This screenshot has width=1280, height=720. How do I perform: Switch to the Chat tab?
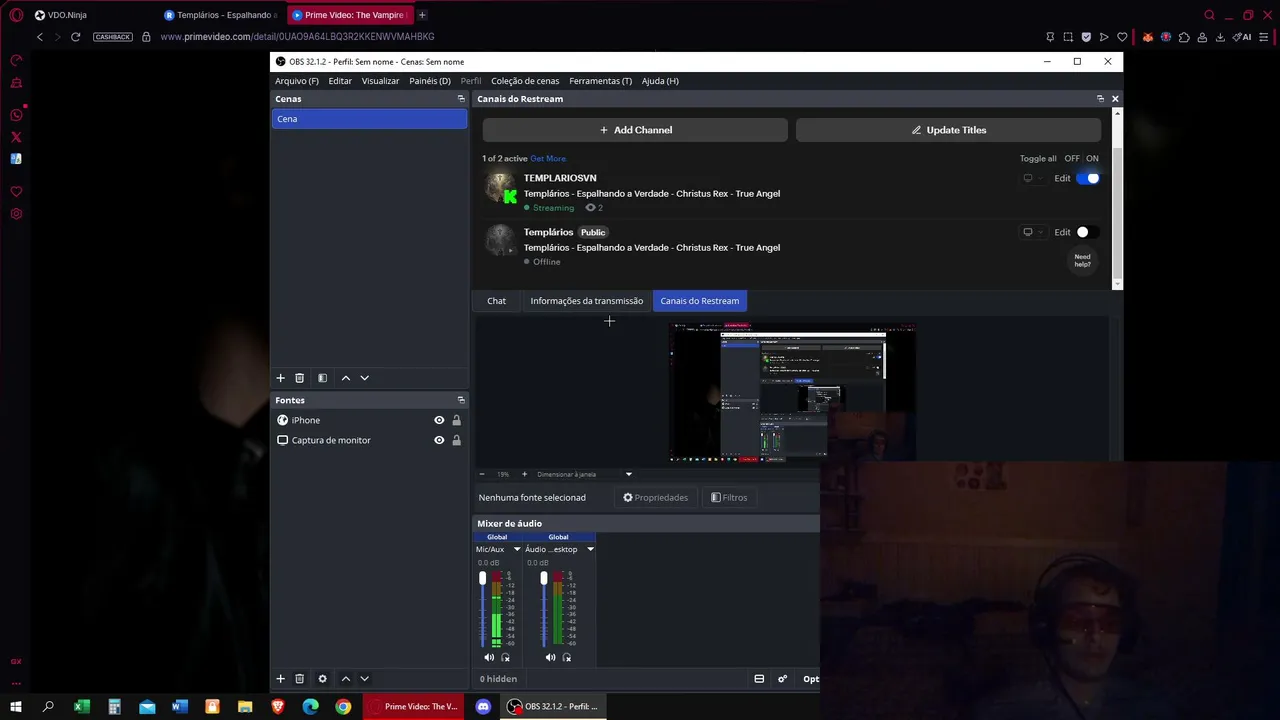(496, 301)
